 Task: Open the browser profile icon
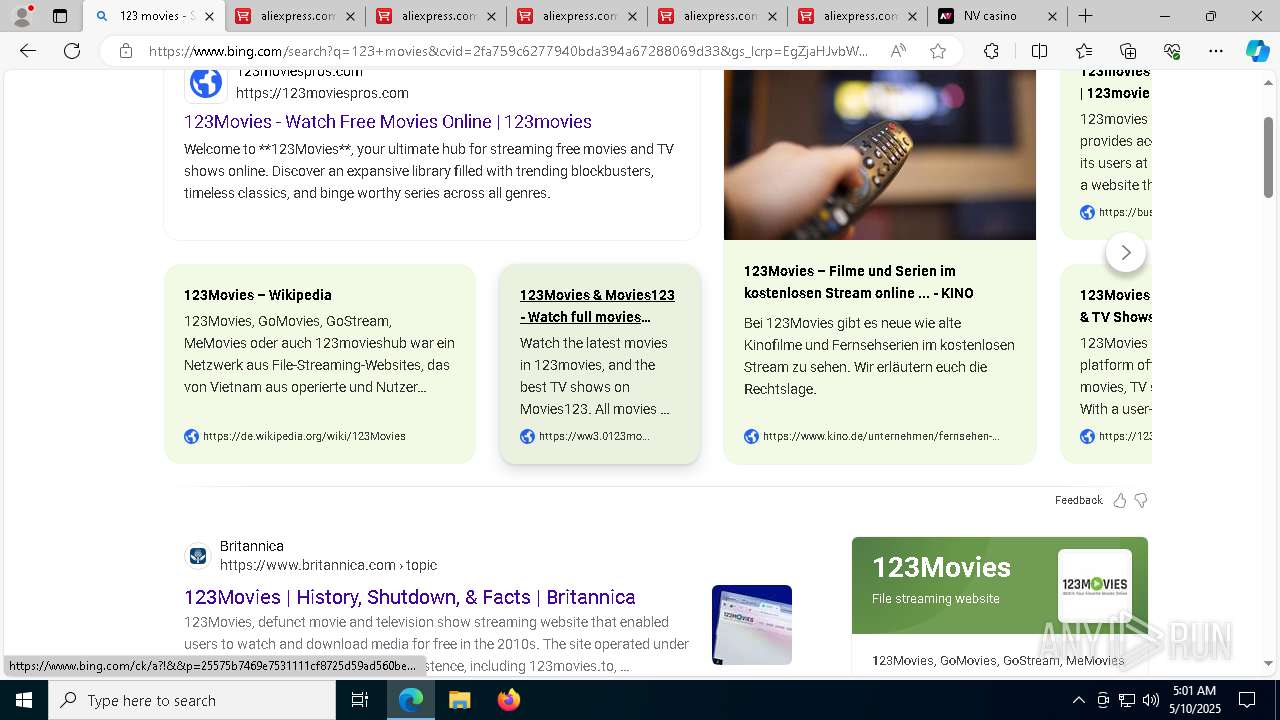(x=22, y=16)
